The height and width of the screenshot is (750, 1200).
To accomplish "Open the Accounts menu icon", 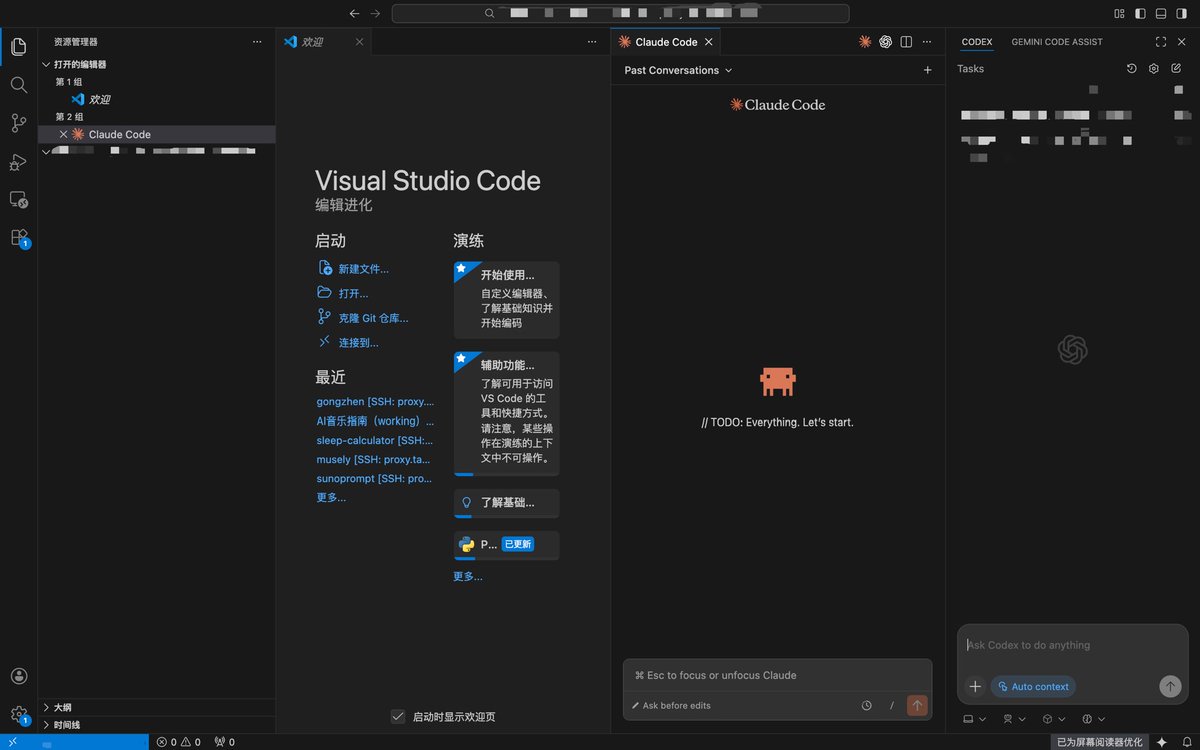I will 18,676.
